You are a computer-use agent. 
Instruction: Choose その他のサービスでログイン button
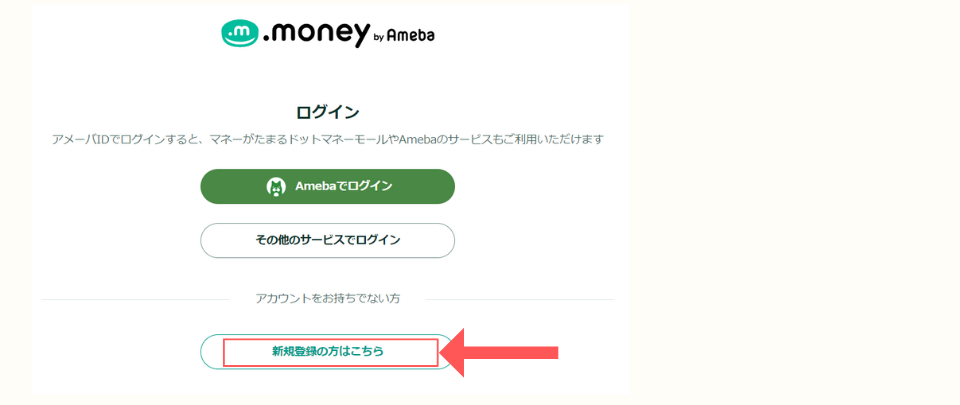click(328, 240)
